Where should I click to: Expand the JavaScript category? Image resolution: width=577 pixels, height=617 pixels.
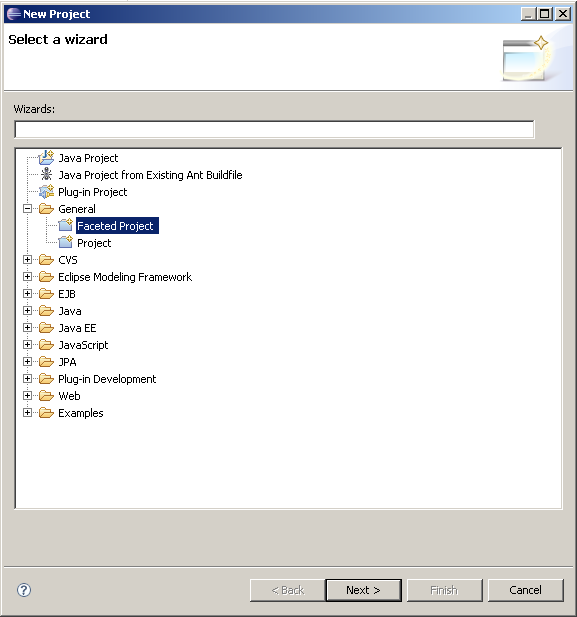tap(27, 344)
